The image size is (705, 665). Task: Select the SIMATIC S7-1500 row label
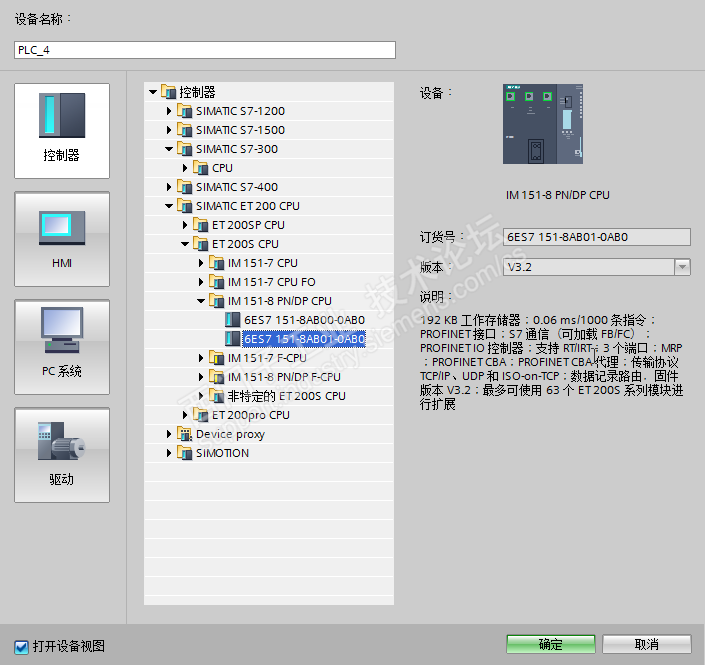241,130
